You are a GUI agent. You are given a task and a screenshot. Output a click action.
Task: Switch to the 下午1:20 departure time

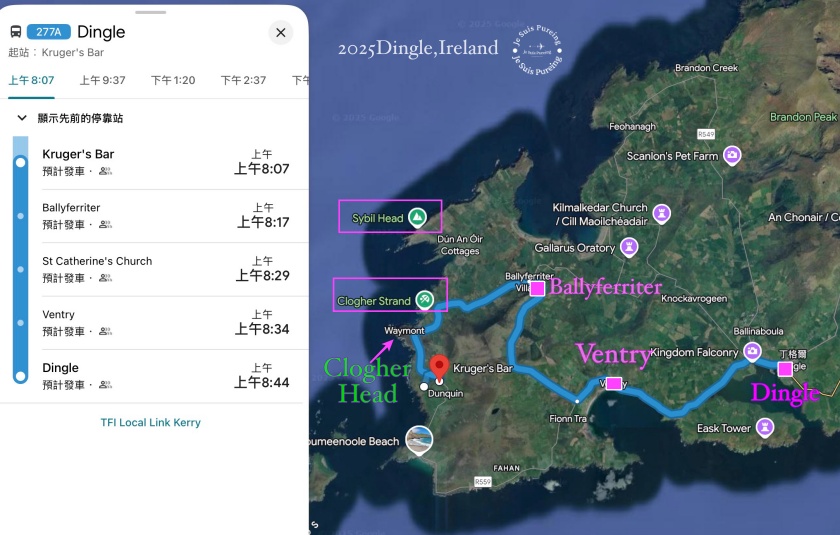(x=173, y=80)
